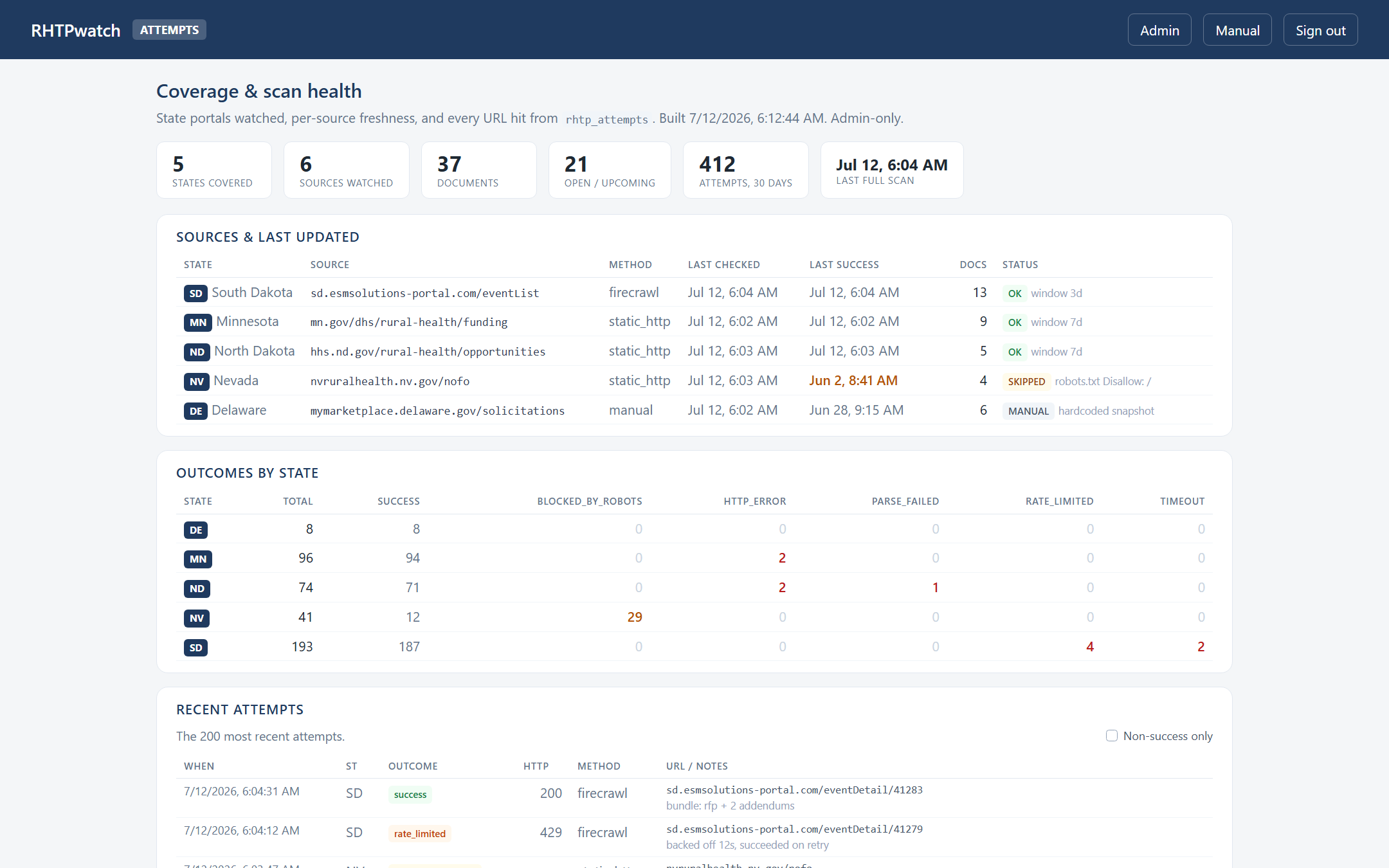Screen dimensions: 1389x868
Task: Click the SKIPPED status badge for Nevada
Action: pyautogui.click(x=1026, y=381)
